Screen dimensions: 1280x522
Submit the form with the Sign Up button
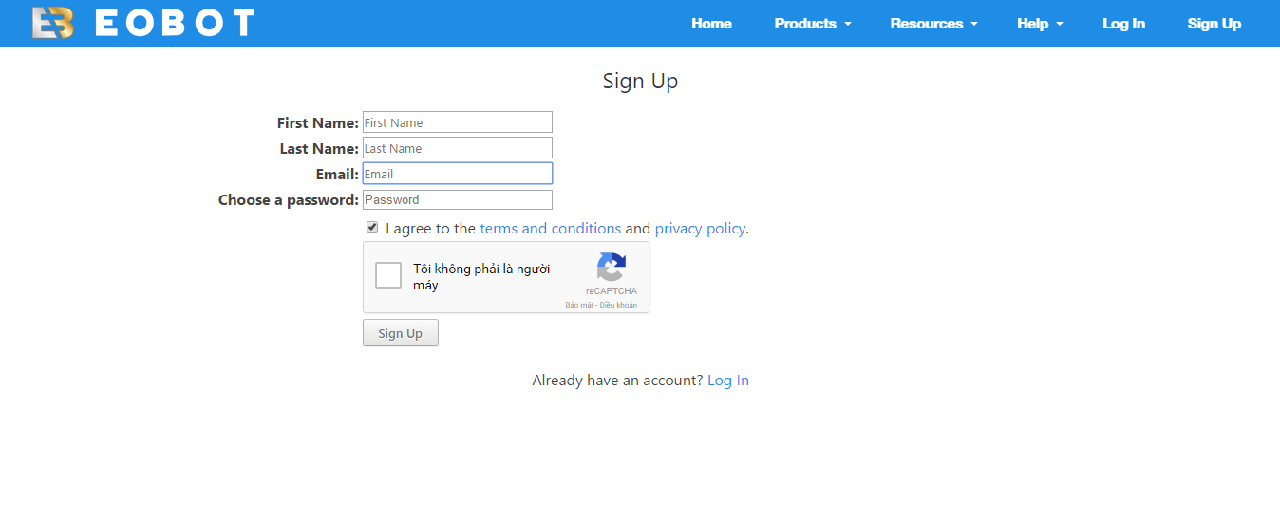401,333
